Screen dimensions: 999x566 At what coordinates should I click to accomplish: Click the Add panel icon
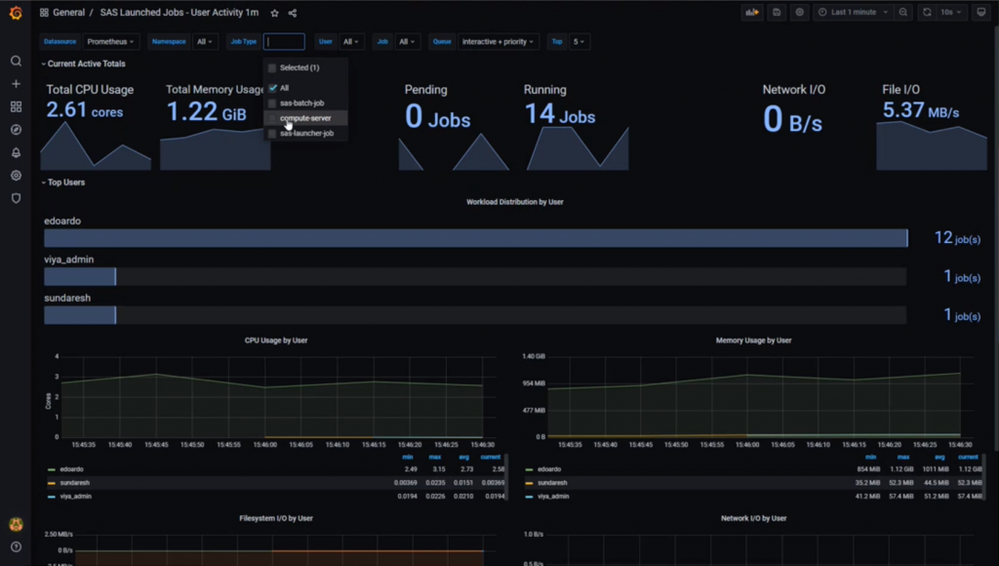(x=752, y=12)
